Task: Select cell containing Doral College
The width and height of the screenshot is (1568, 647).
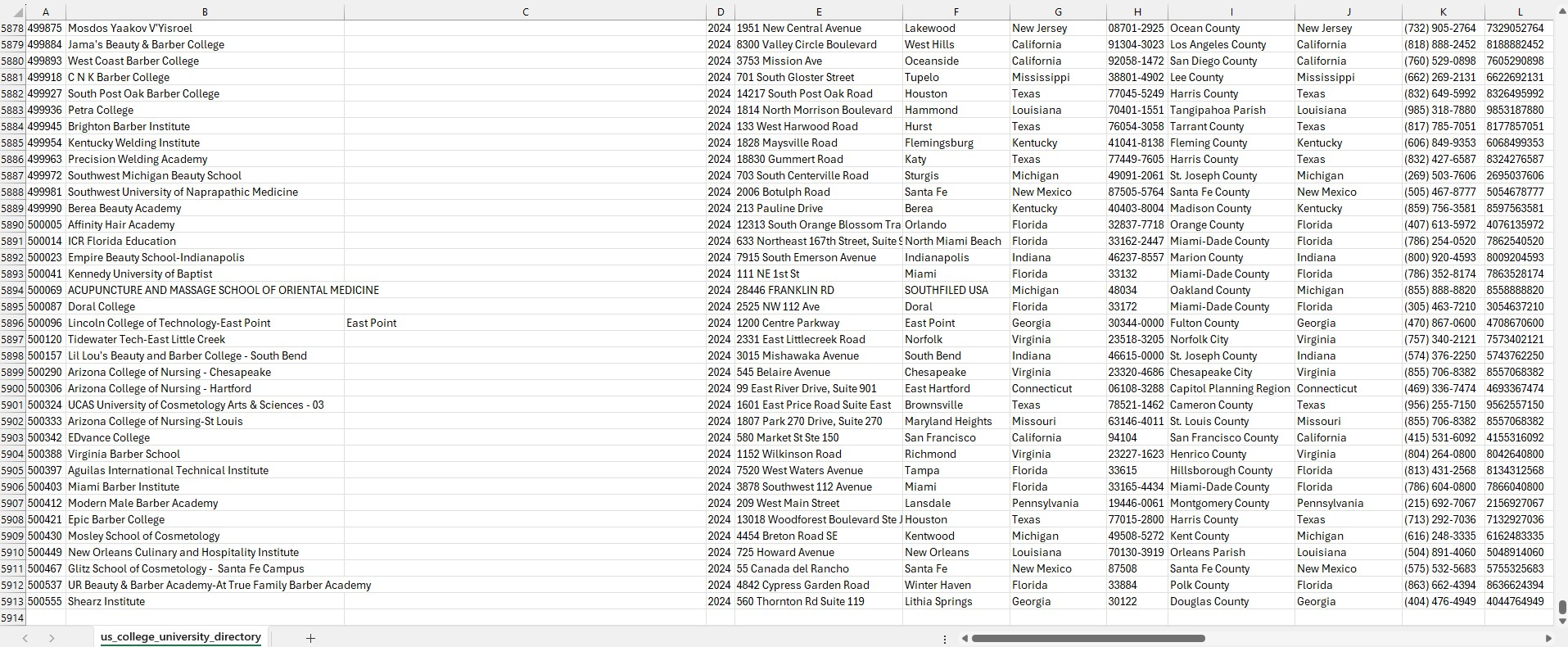Action: click(102, 306)
